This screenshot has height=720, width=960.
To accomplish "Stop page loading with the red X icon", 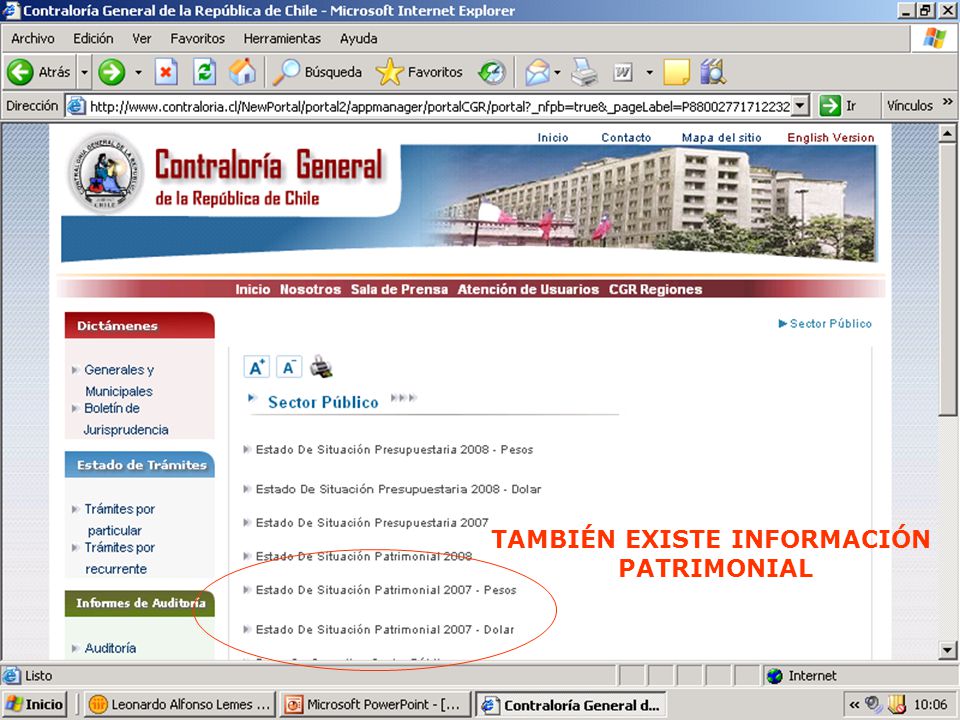I will point(165,72).
